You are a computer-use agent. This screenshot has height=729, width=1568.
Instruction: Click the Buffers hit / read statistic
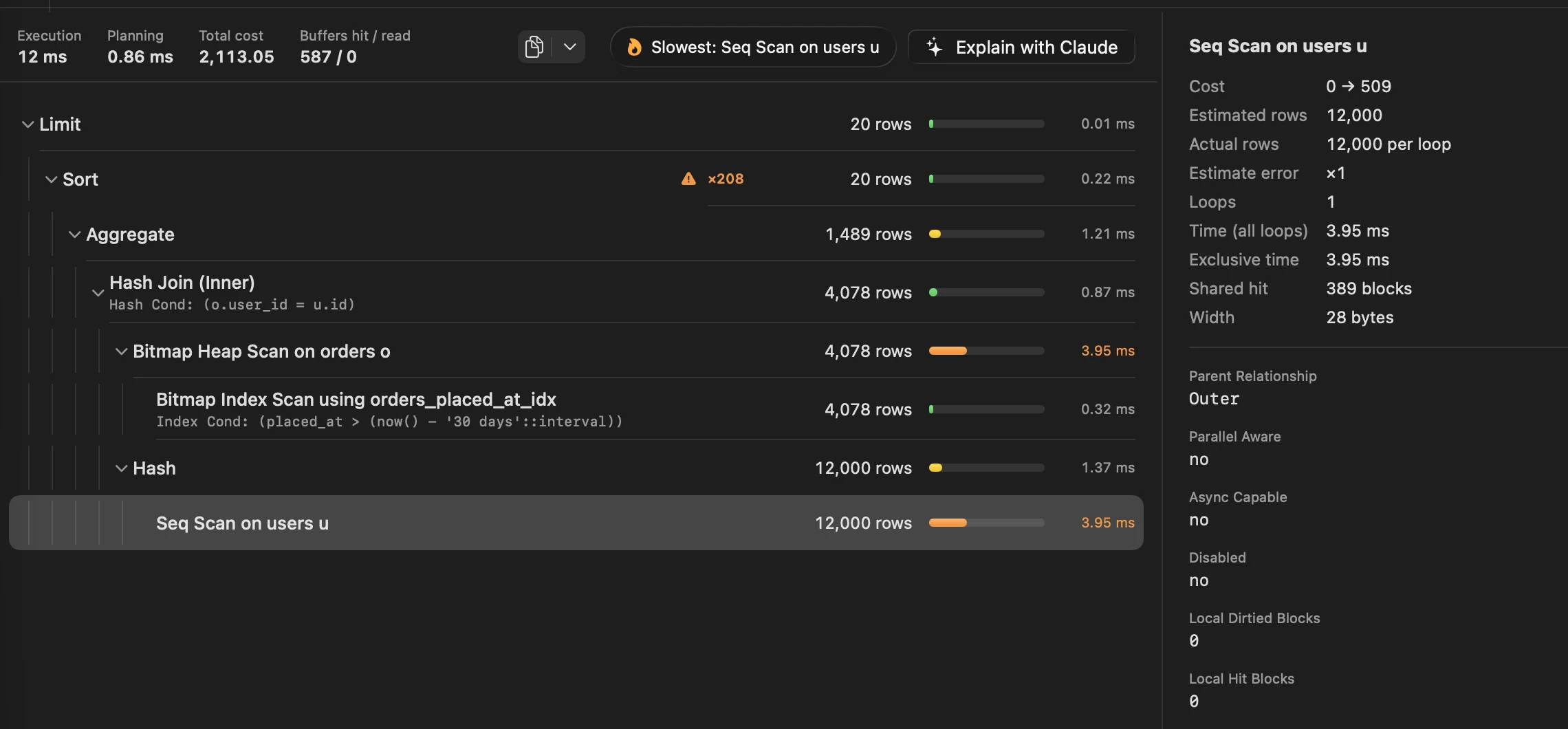355,46
